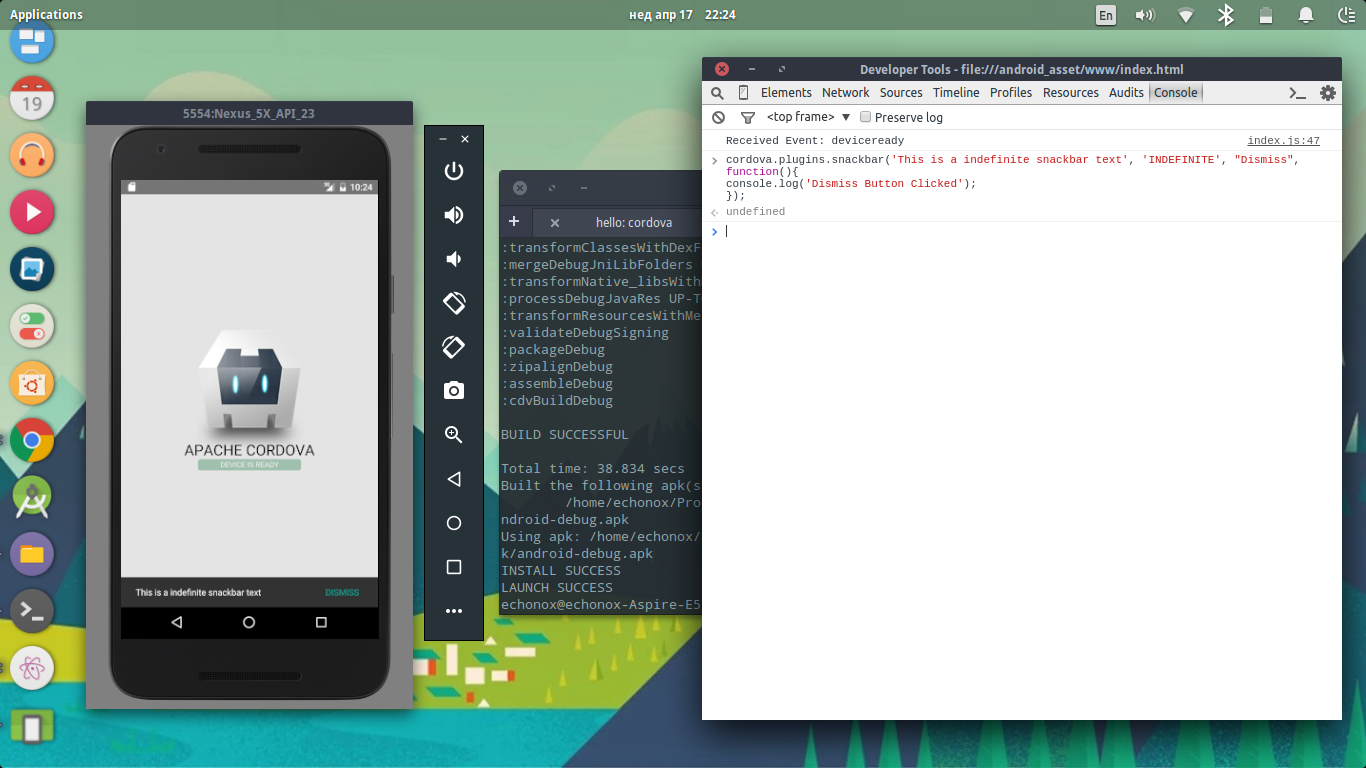Focus the console input prompt

point(1030,232)
